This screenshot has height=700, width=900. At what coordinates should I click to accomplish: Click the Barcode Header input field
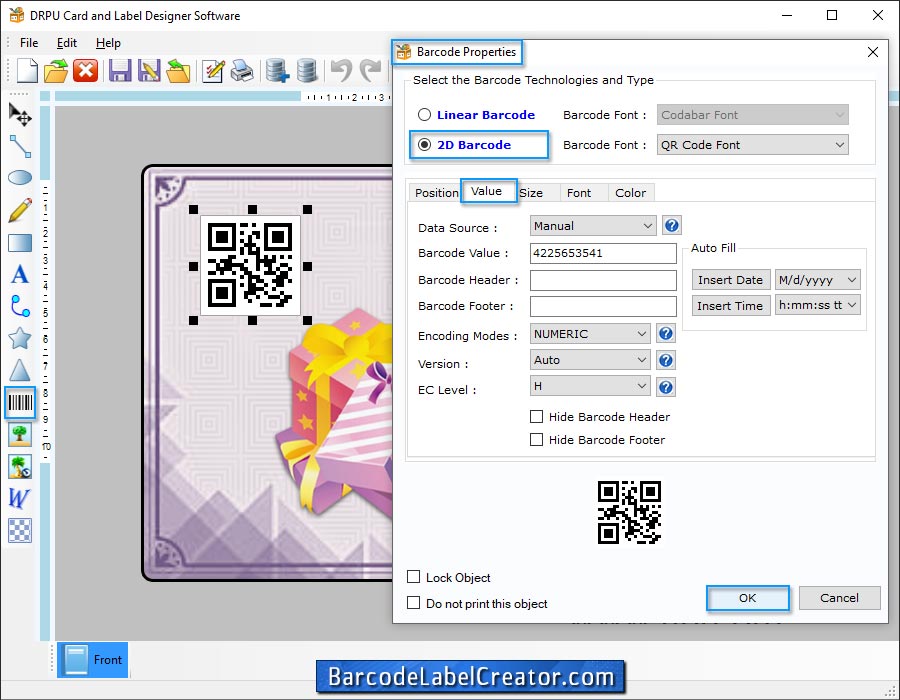603,280
